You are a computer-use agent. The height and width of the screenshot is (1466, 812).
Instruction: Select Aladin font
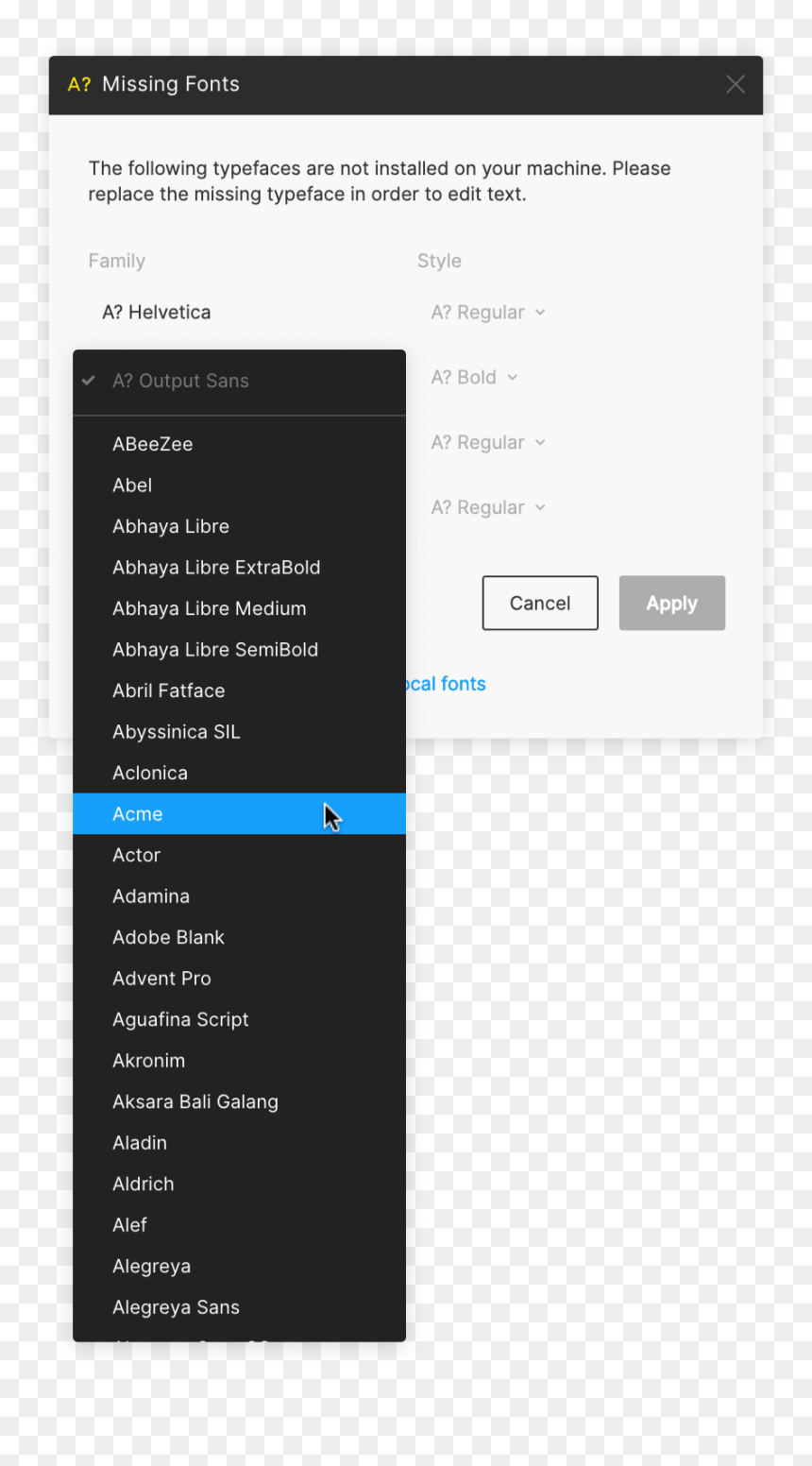tap(240, 1143)
